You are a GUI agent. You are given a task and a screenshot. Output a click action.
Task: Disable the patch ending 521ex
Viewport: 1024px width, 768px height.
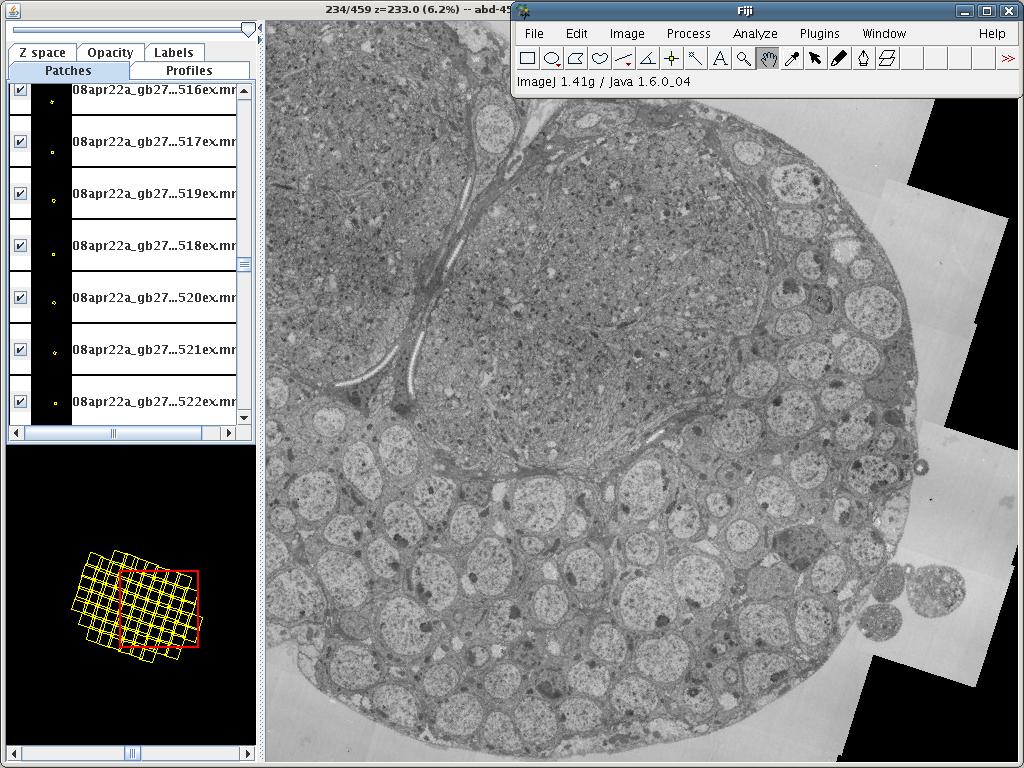pyautogui.click(x=20, y=350)
